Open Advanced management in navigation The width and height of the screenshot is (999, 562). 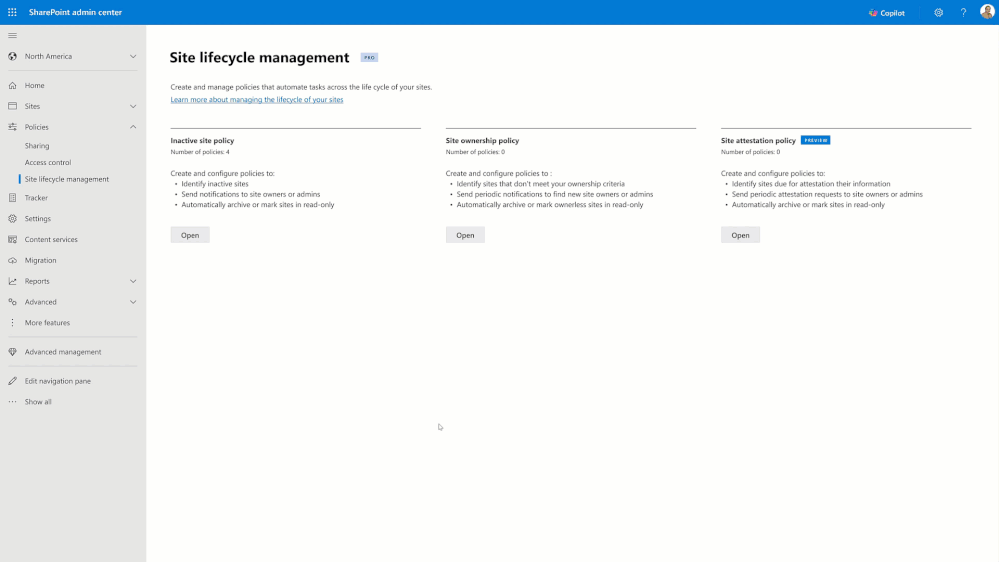63,352
